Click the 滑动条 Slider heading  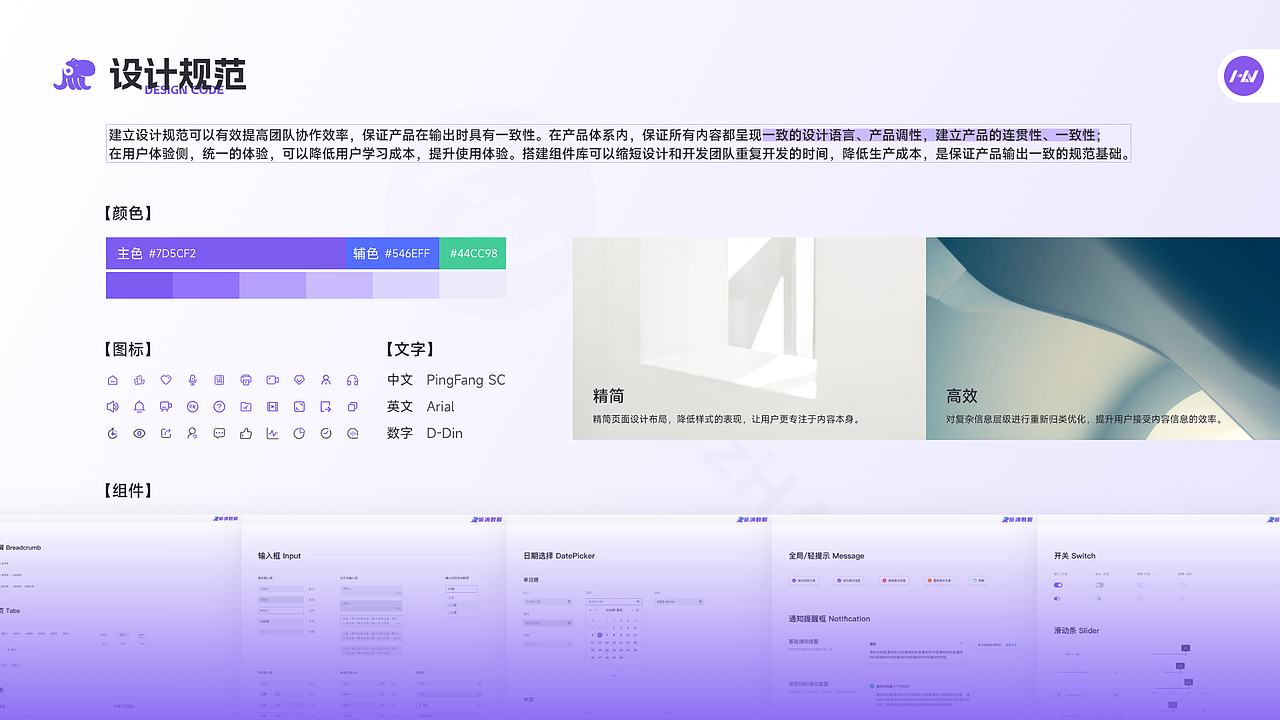pyautogui.click(x=1076, y=631)
